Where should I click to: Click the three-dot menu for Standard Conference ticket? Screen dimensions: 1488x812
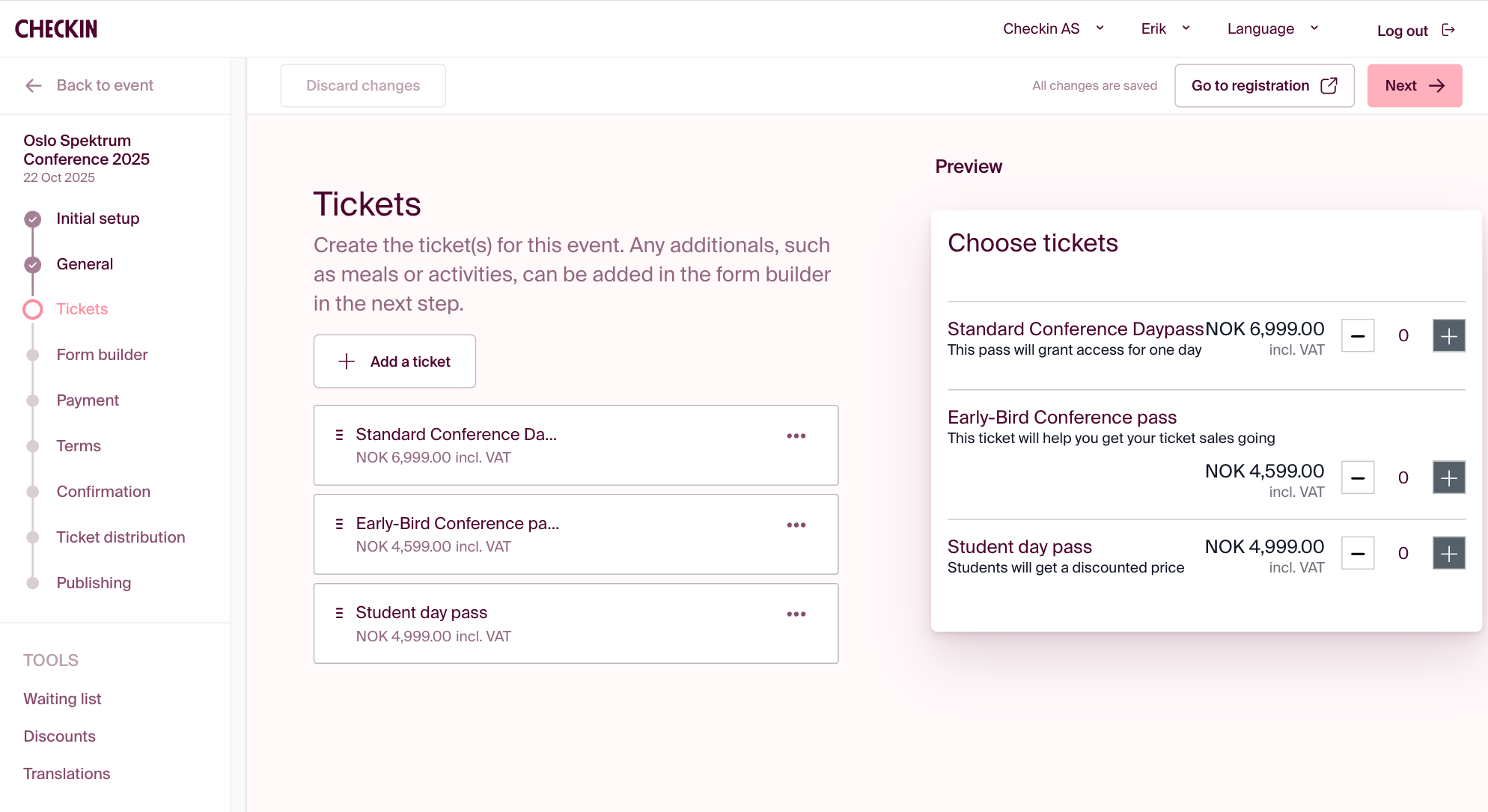pos(796,436)
